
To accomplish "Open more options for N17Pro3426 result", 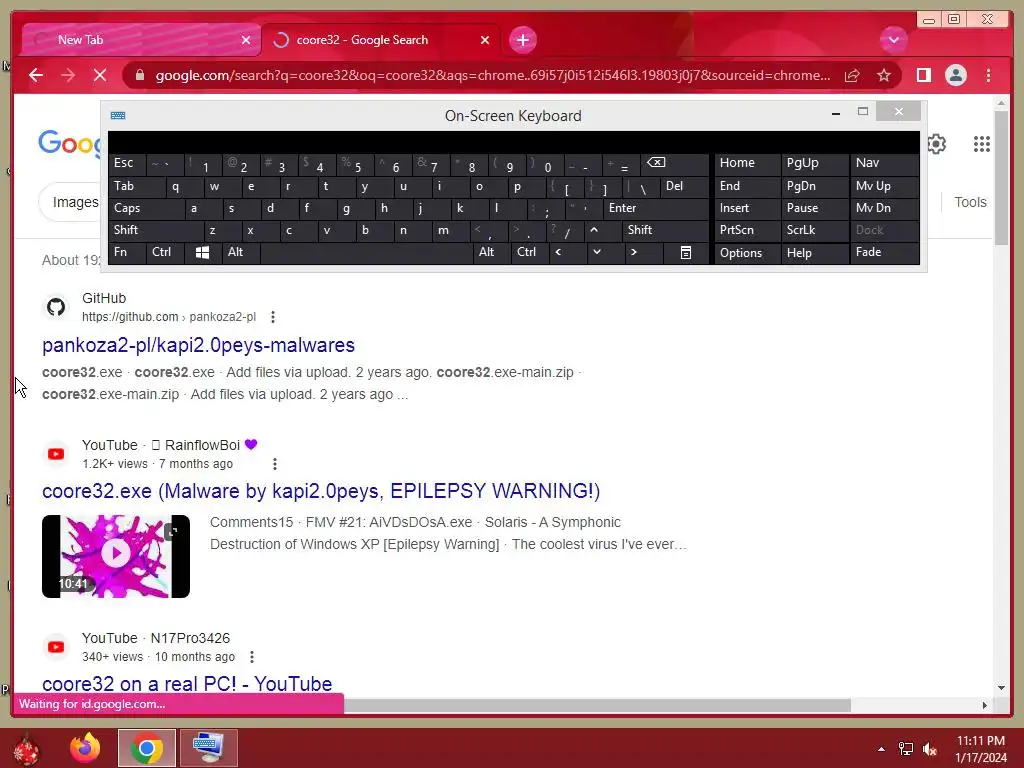I will click(x=252, y=657).
